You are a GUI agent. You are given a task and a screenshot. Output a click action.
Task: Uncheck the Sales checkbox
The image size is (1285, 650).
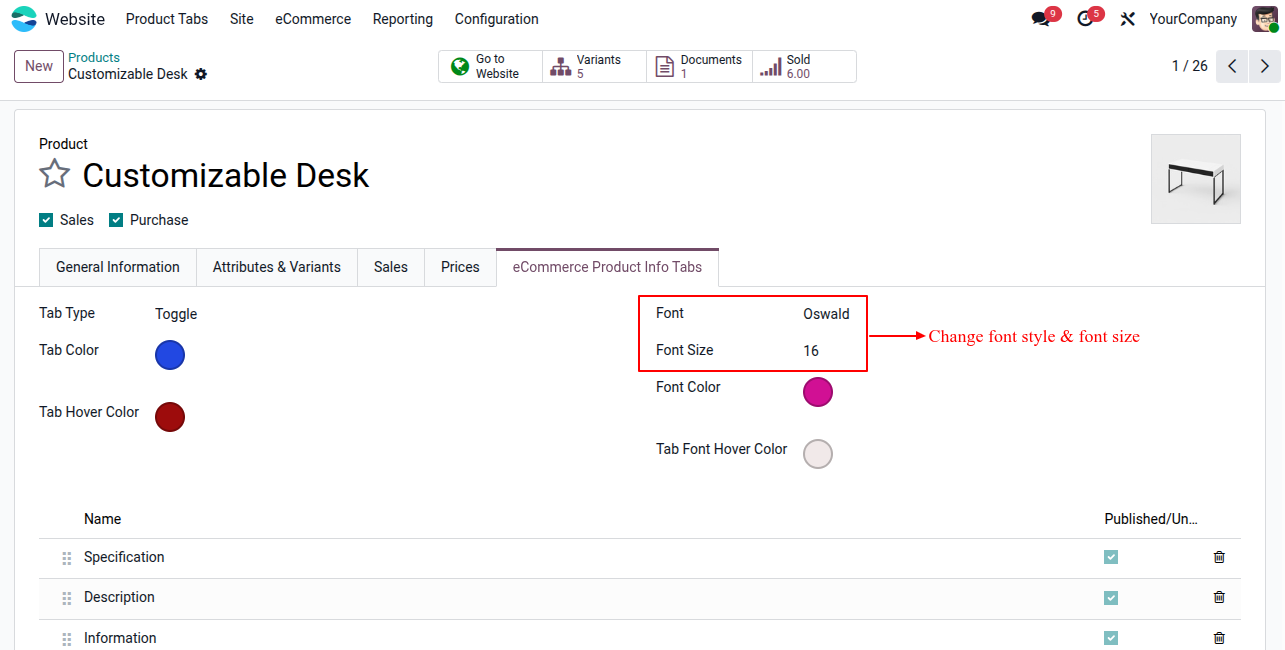pyautogui.click(x=46, y=220)
